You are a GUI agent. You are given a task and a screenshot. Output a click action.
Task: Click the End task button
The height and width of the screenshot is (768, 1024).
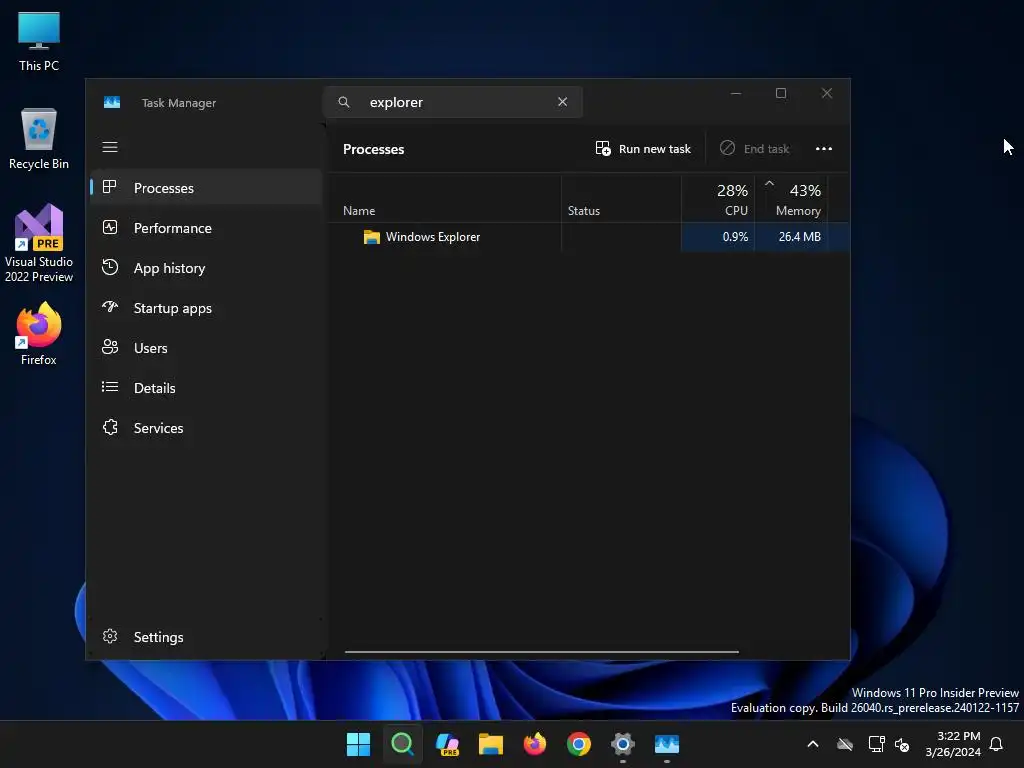click(754, 149)
